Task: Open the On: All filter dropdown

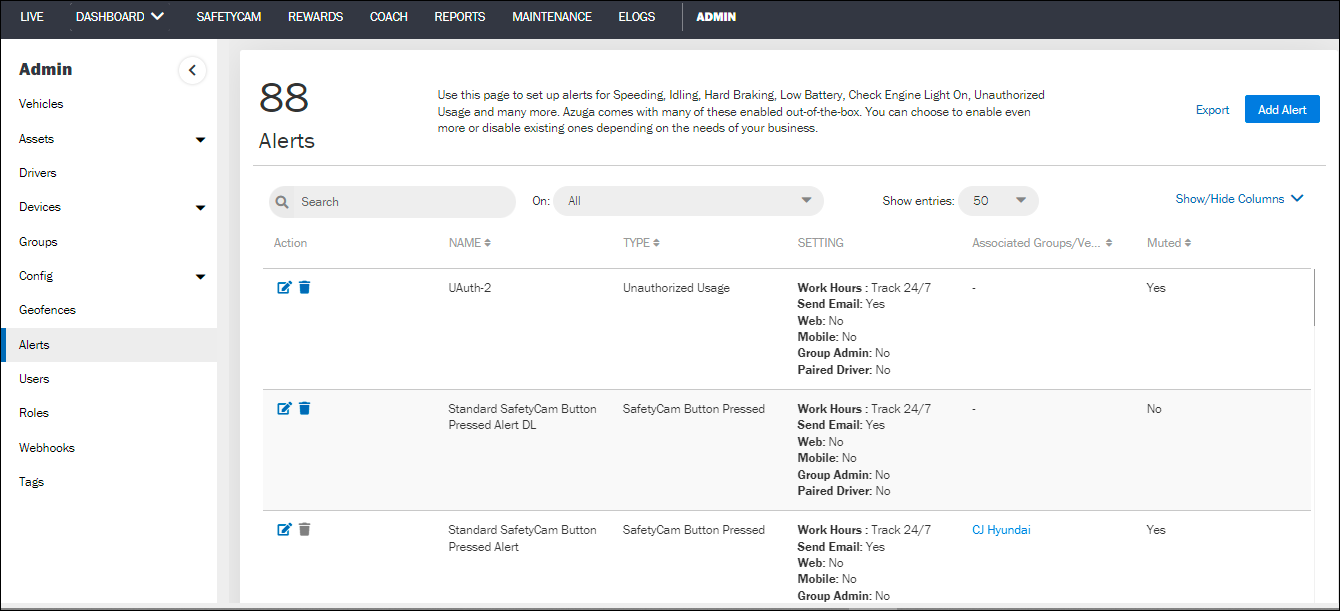Action: coord(688,201)
